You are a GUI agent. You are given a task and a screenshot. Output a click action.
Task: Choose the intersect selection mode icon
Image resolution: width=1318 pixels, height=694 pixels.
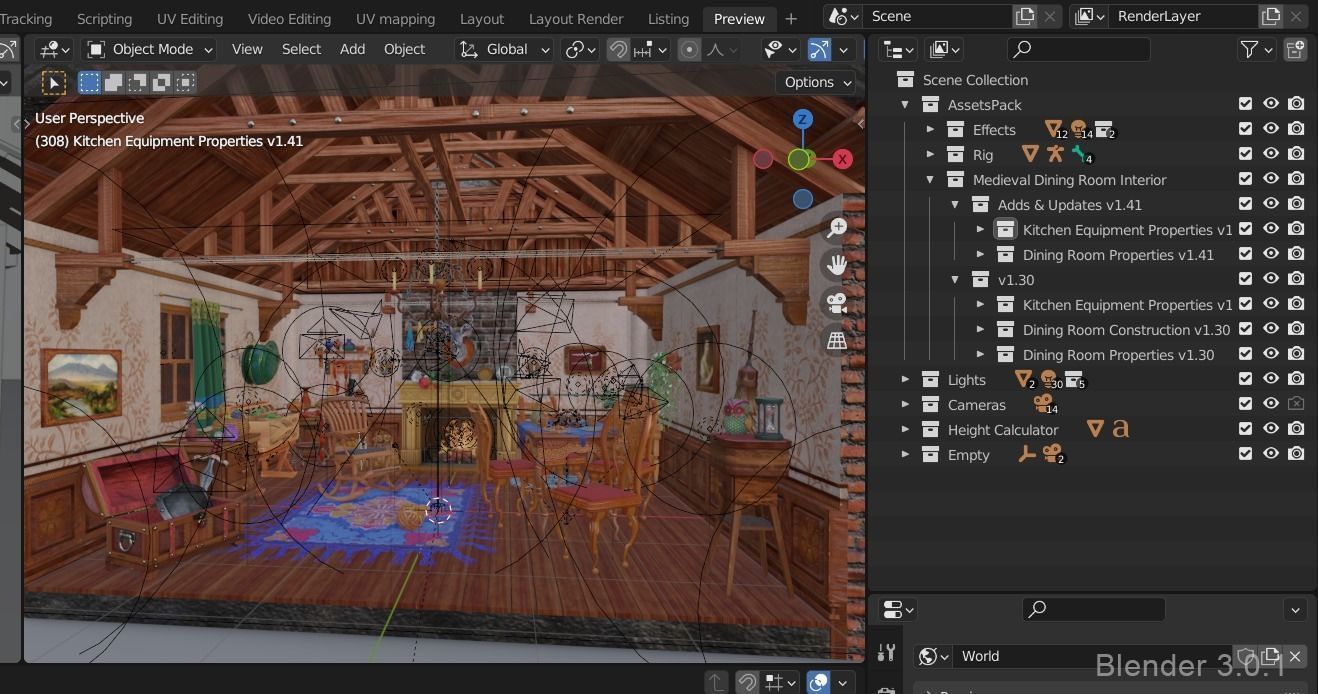click(186, 83)
